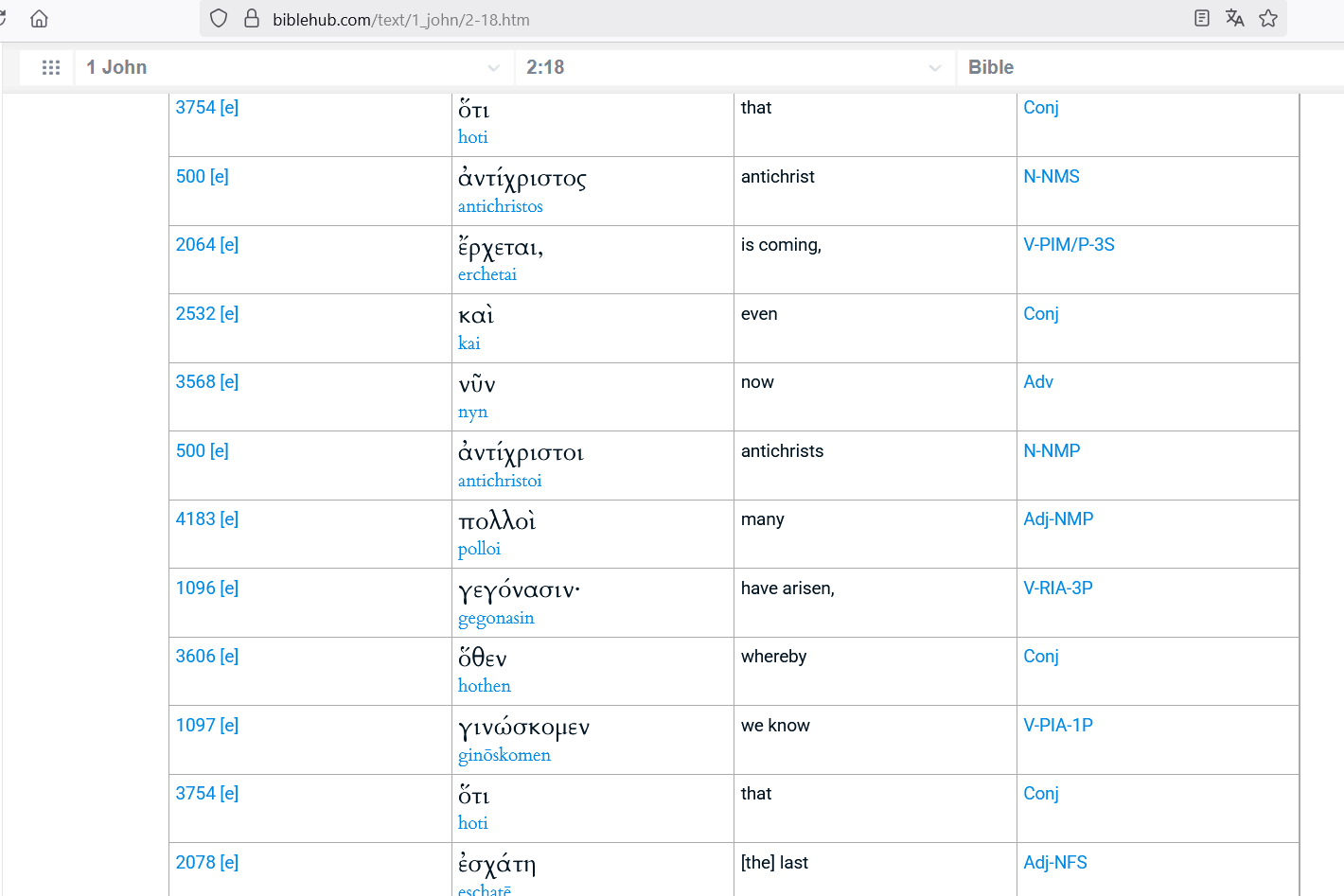Screen dimensions: 1344x896
Task: Select the translation '[the] last'
Action: tap(774, 863)
